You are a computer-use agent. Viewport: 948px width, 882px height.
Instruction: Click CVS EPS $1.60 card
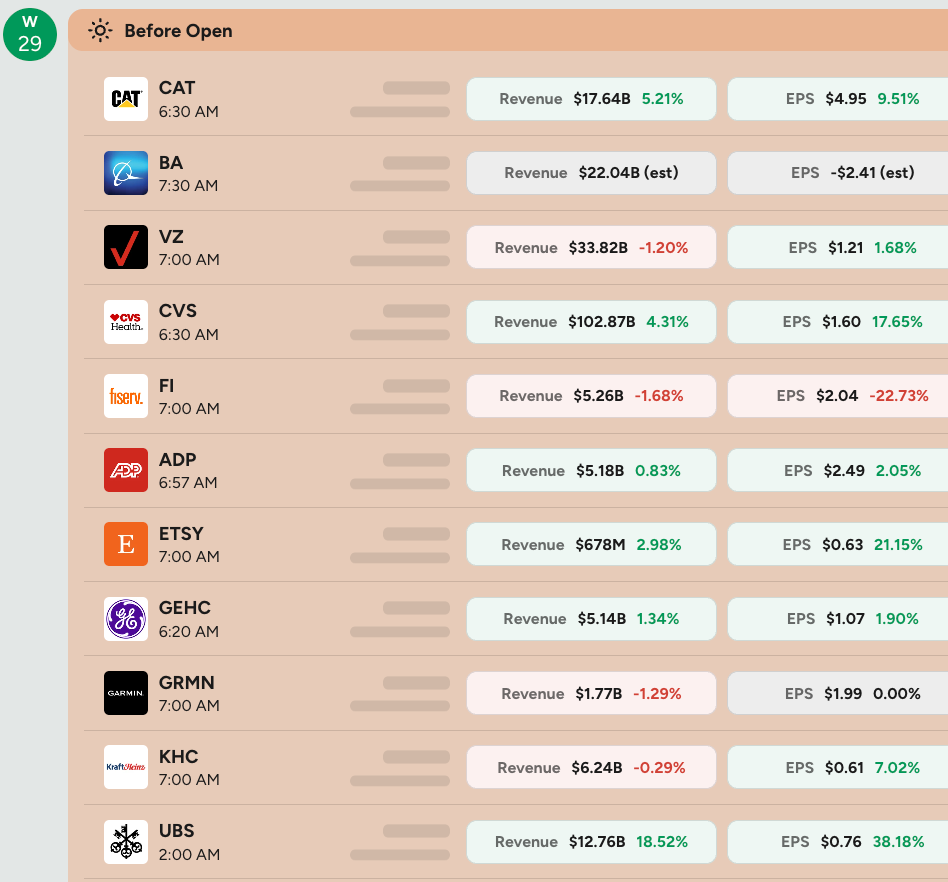pyautogui.click(x=838, y=322)
